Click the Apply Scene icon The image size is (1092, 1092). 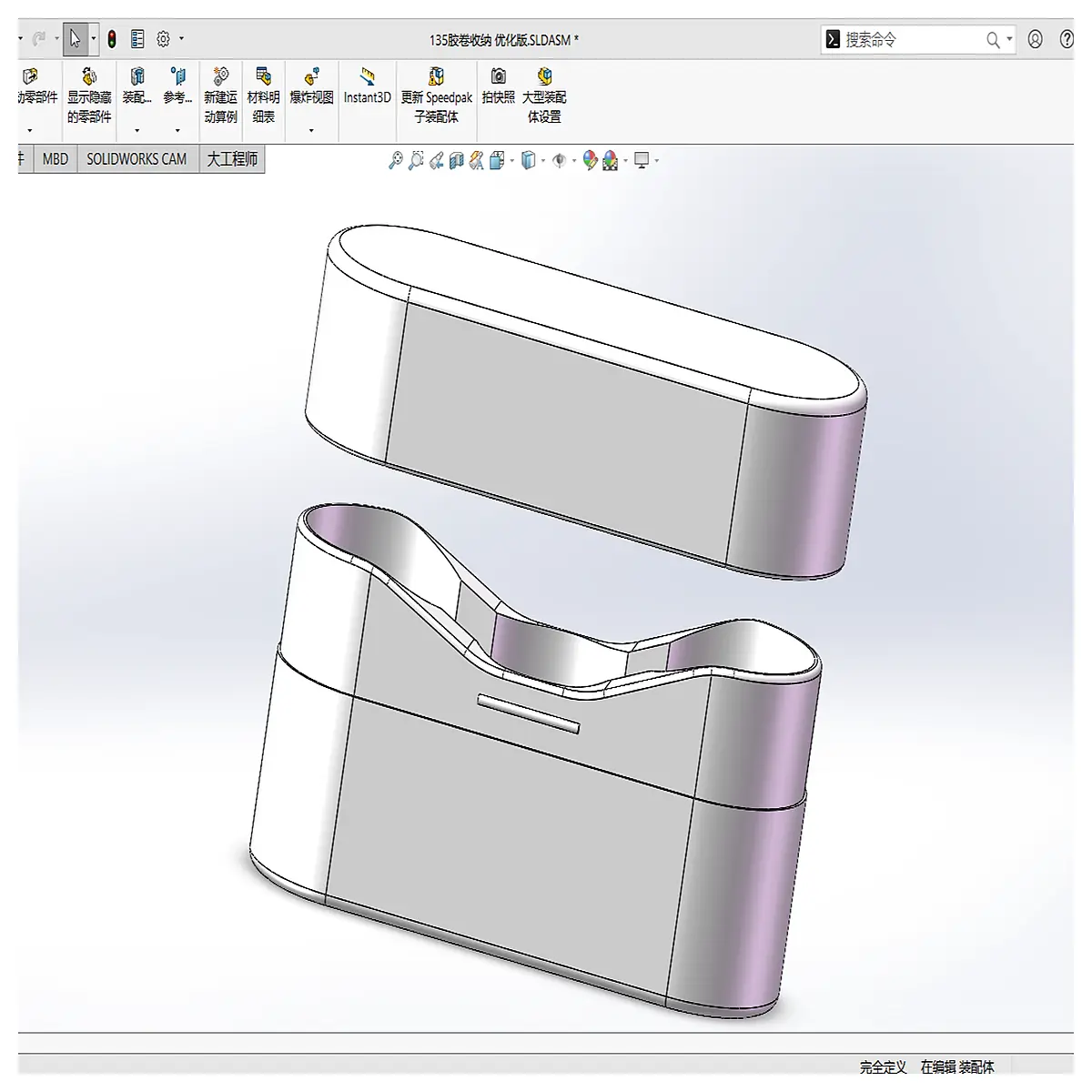611,161
